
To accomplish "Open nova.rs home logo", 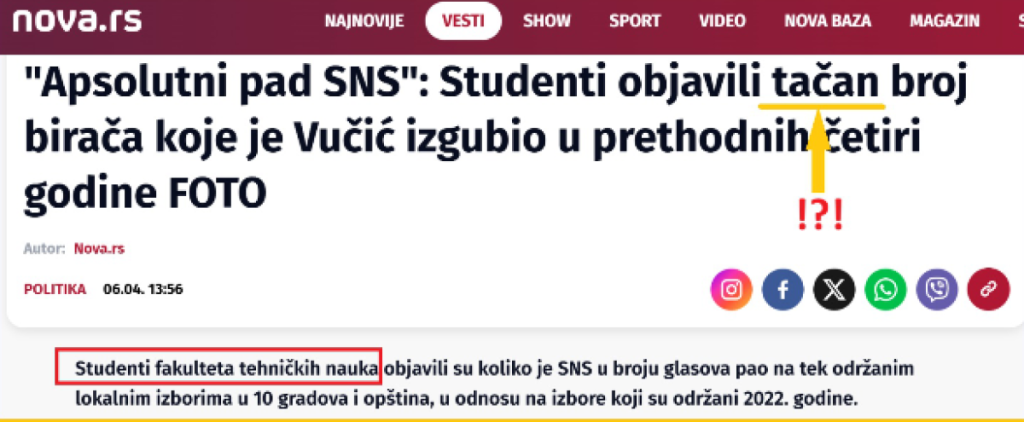I will (x=77, y=21).
